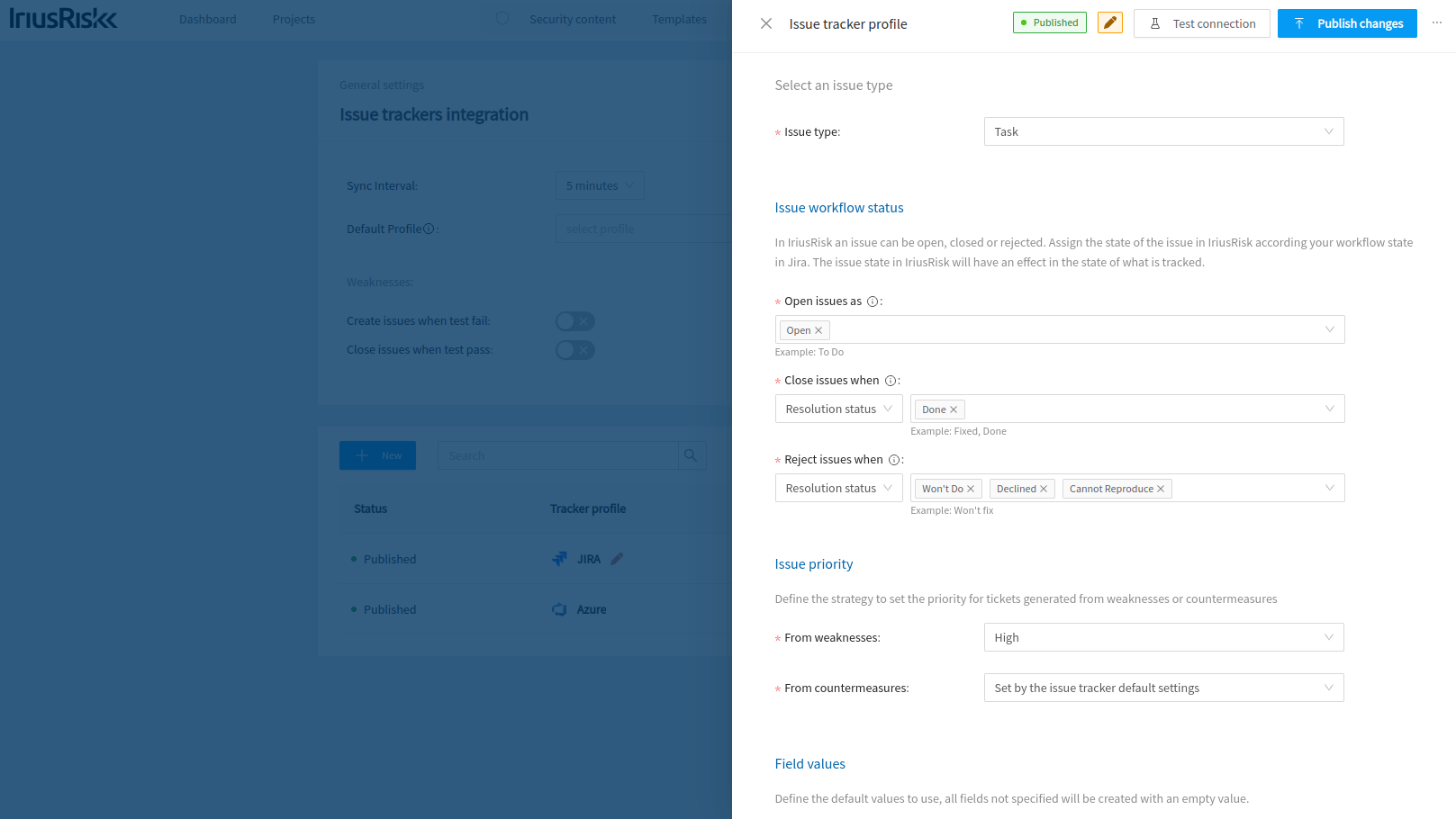
Task: Click the Field values heading
Action: 809,764
